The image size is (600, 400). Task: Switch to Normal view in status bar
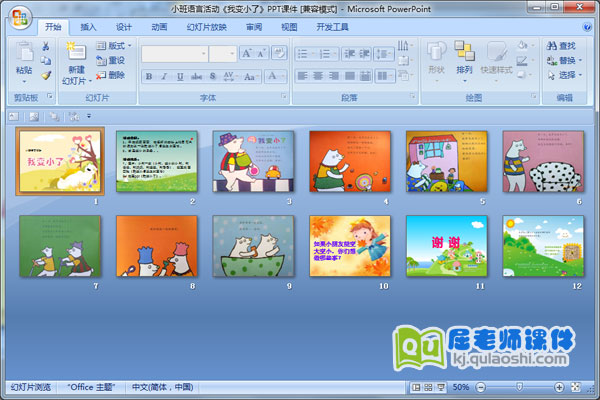415,387
